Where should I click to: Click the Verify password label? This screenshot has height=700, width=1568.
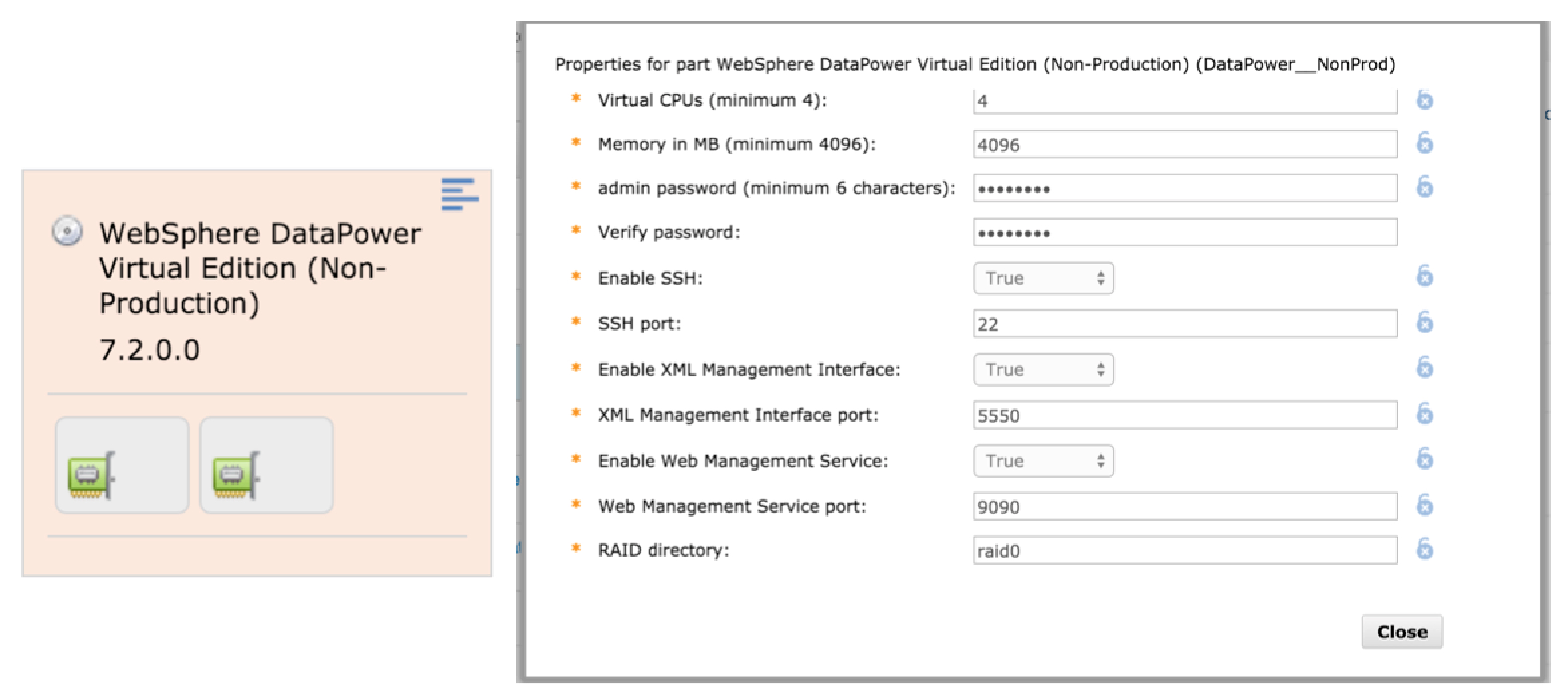coord(669,232)
